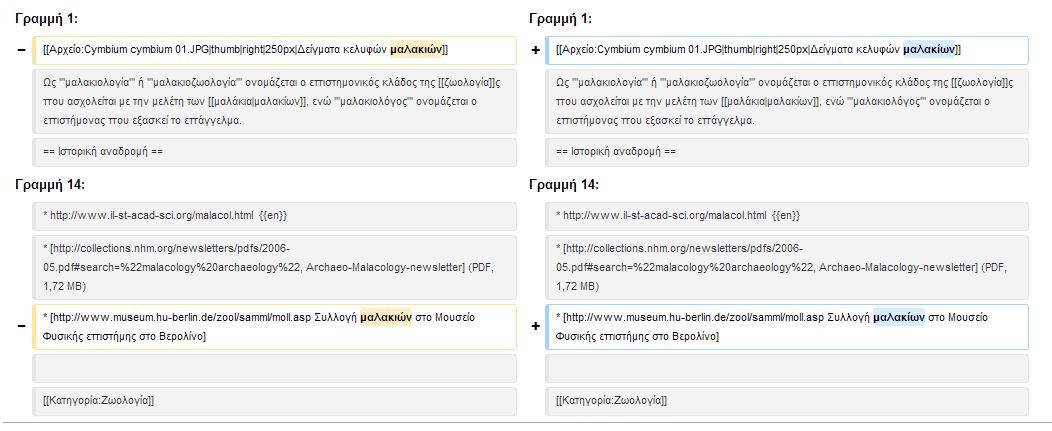Click the minus marker beside the removed Αρχείο line
This screenshot has width=1052, height=431.
(21, 51)
